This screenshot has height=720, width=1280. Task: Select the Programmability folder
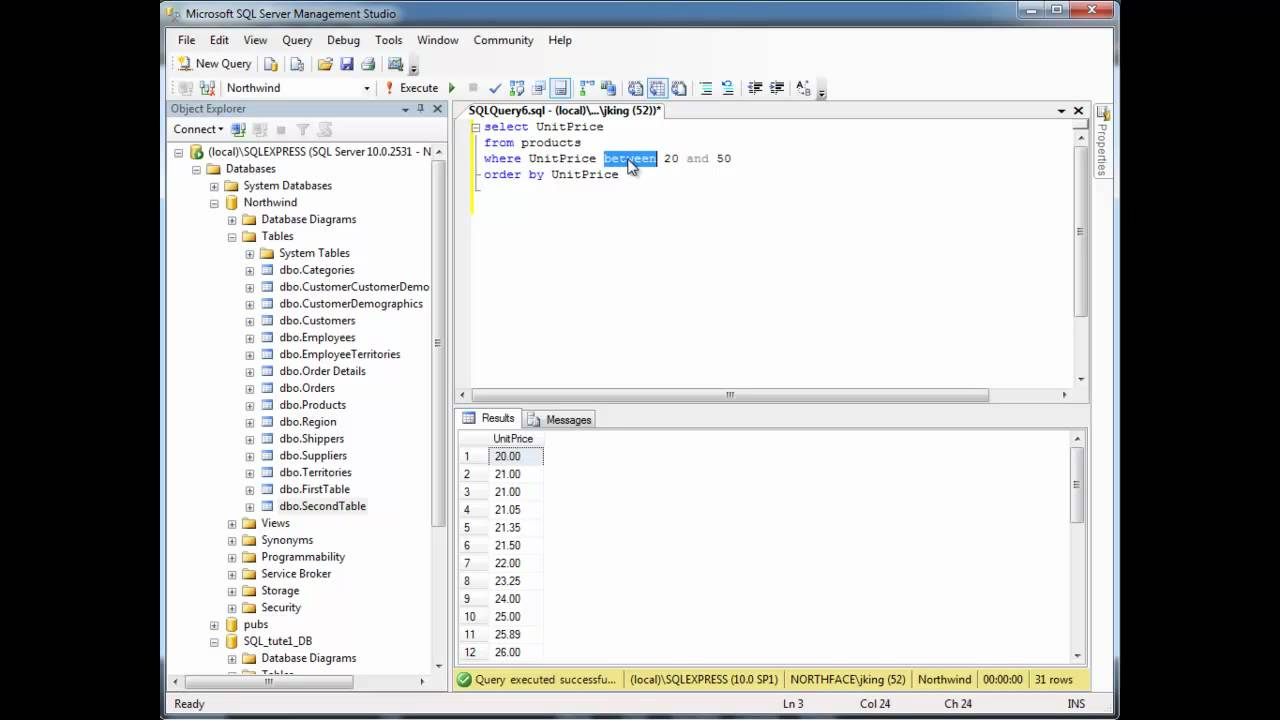point(303,557)
